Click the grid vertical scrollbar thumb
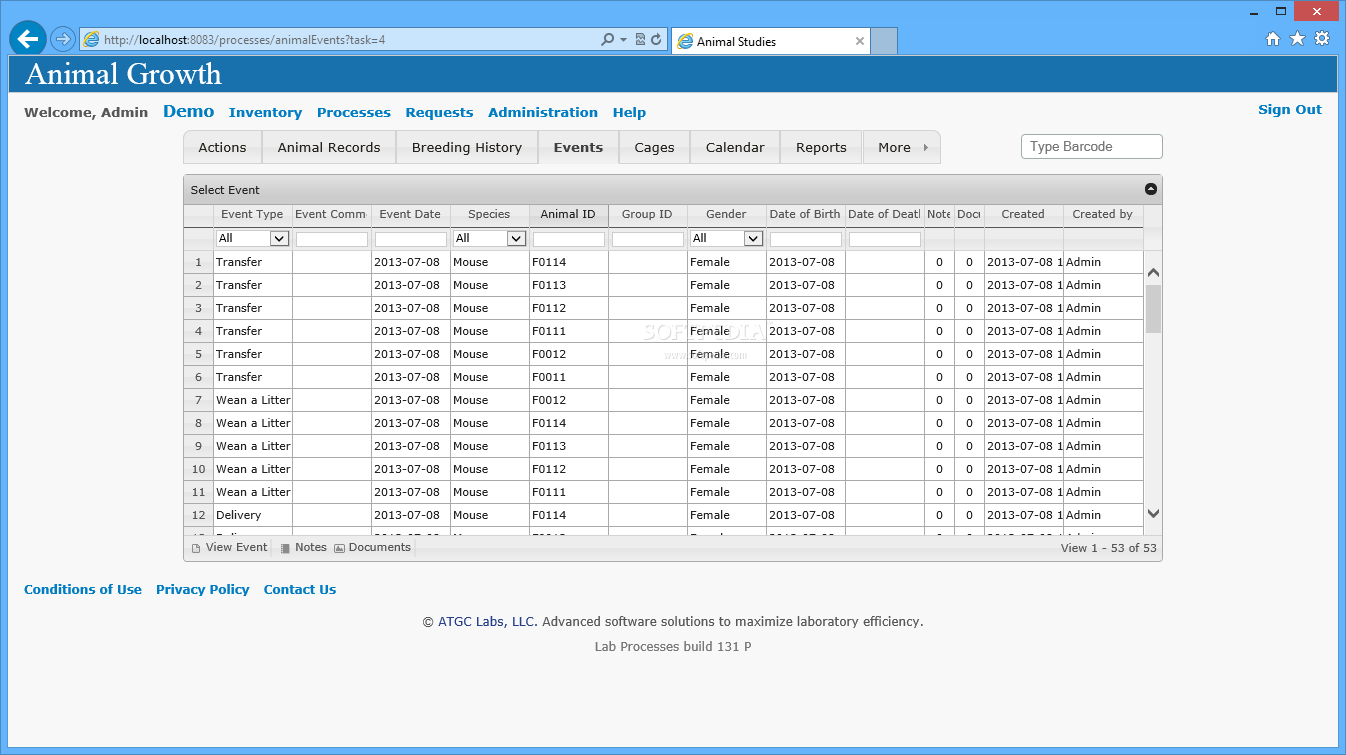 (x=1153, y=308)
